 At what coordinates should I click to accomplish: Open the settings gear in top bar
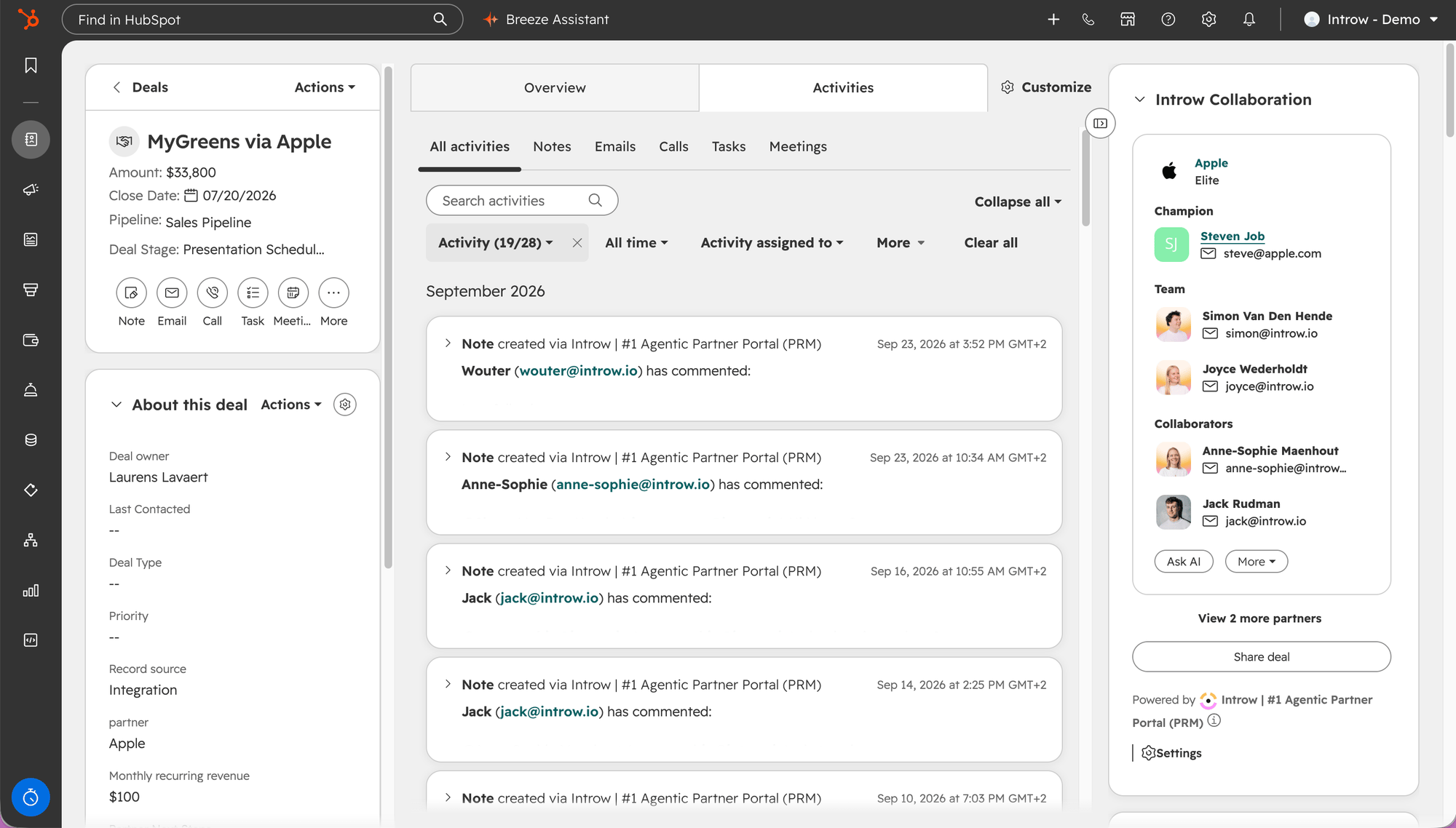(1209, 20)
